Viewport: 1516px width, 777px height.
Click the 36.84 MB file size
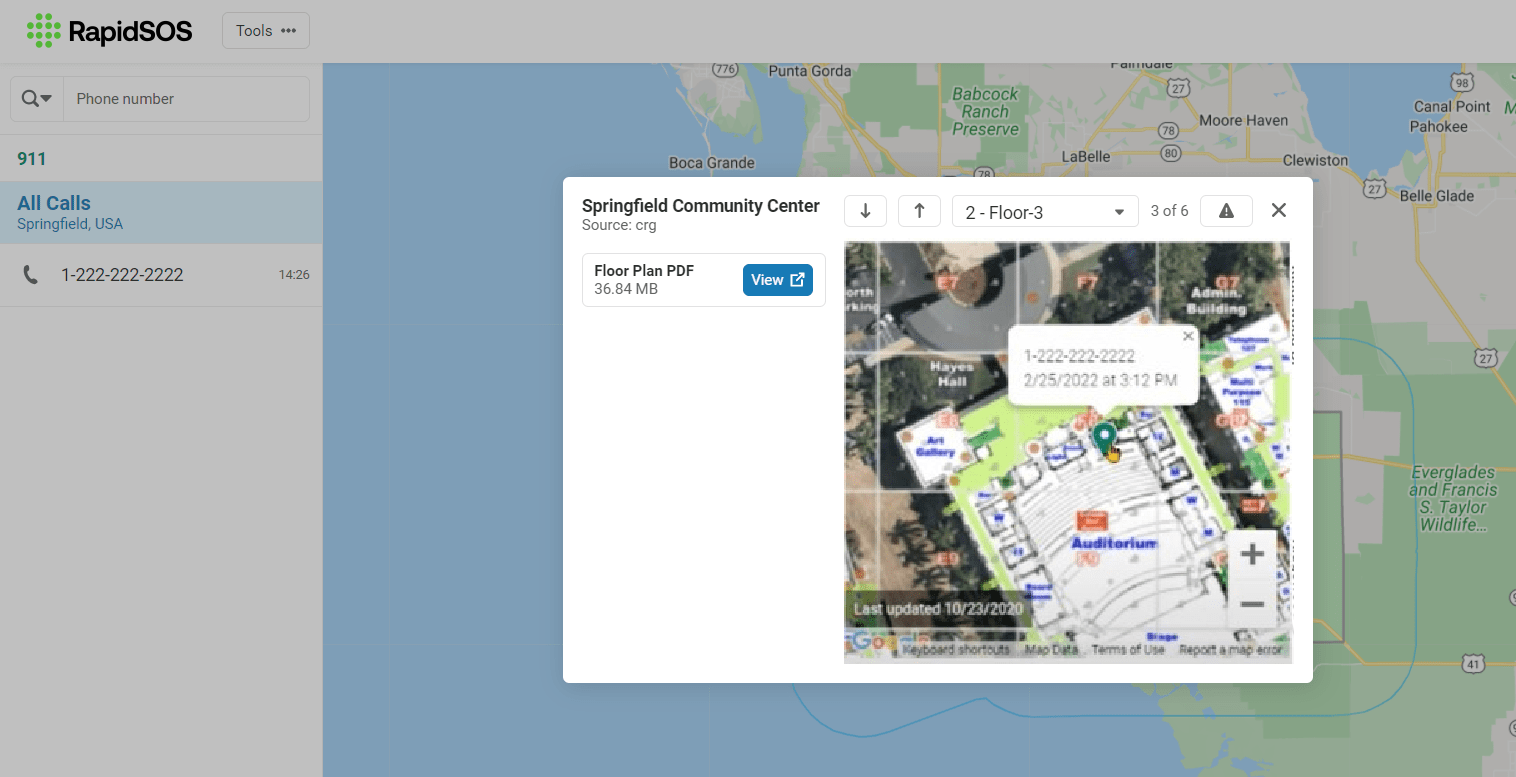click(626, 289)
